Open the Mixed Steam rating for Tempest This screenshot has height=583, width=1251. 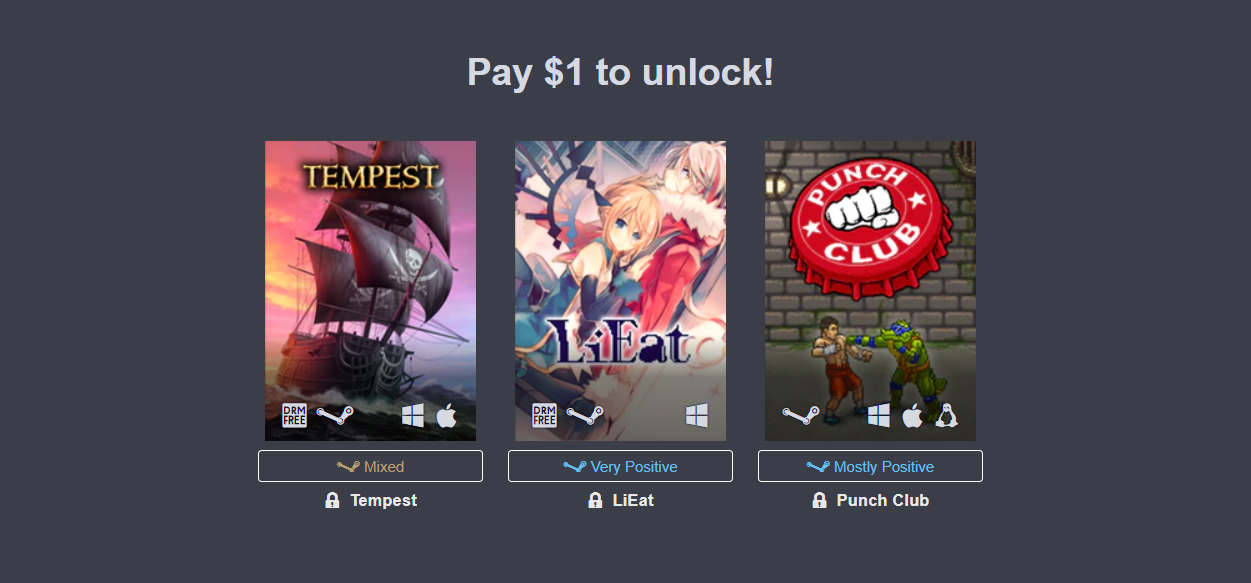click(x=370, y=466)
